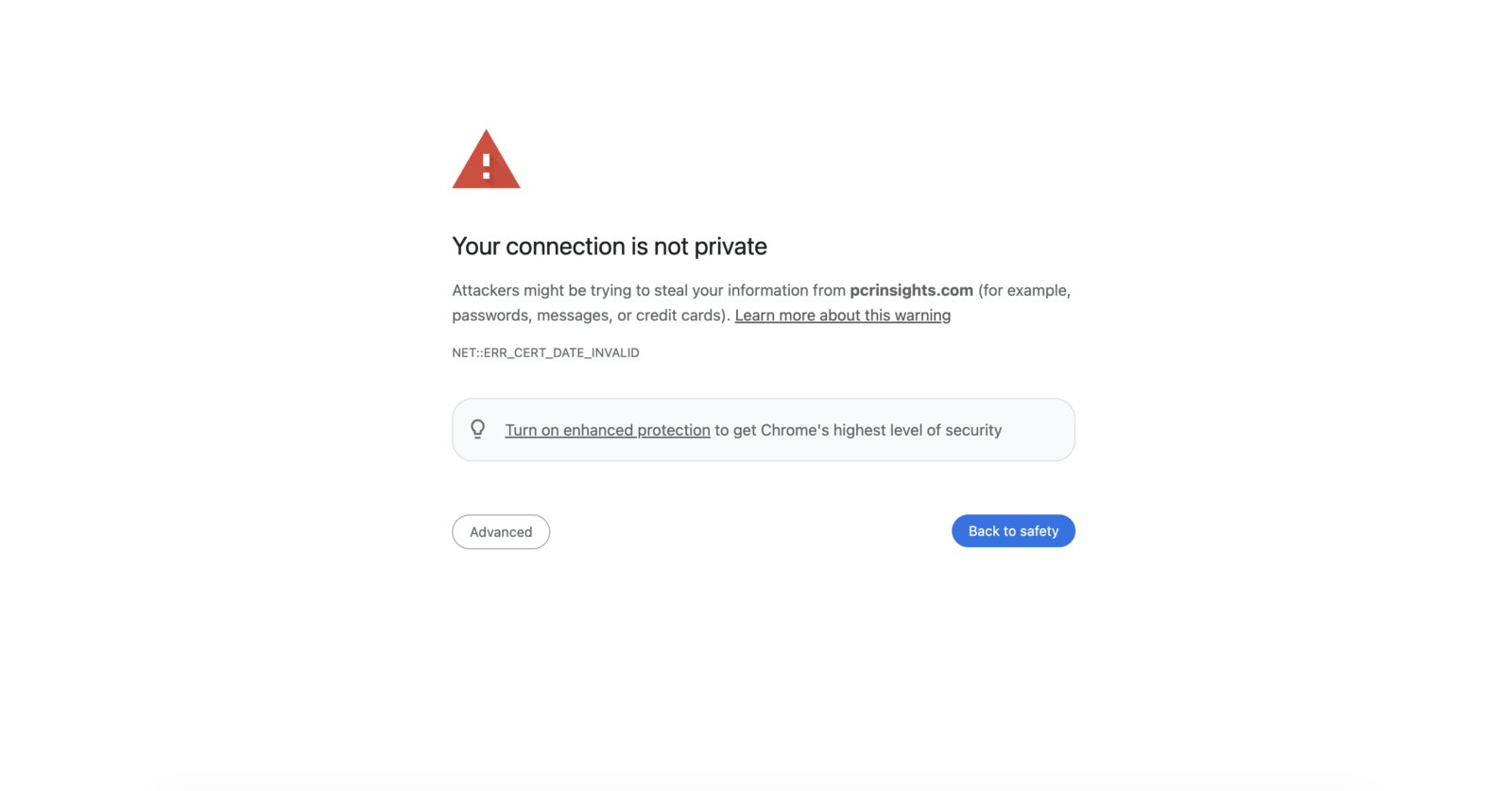
Task: Click the NET::ERR_CERT_DATE_INVALID error code
Action: [545, 353]
